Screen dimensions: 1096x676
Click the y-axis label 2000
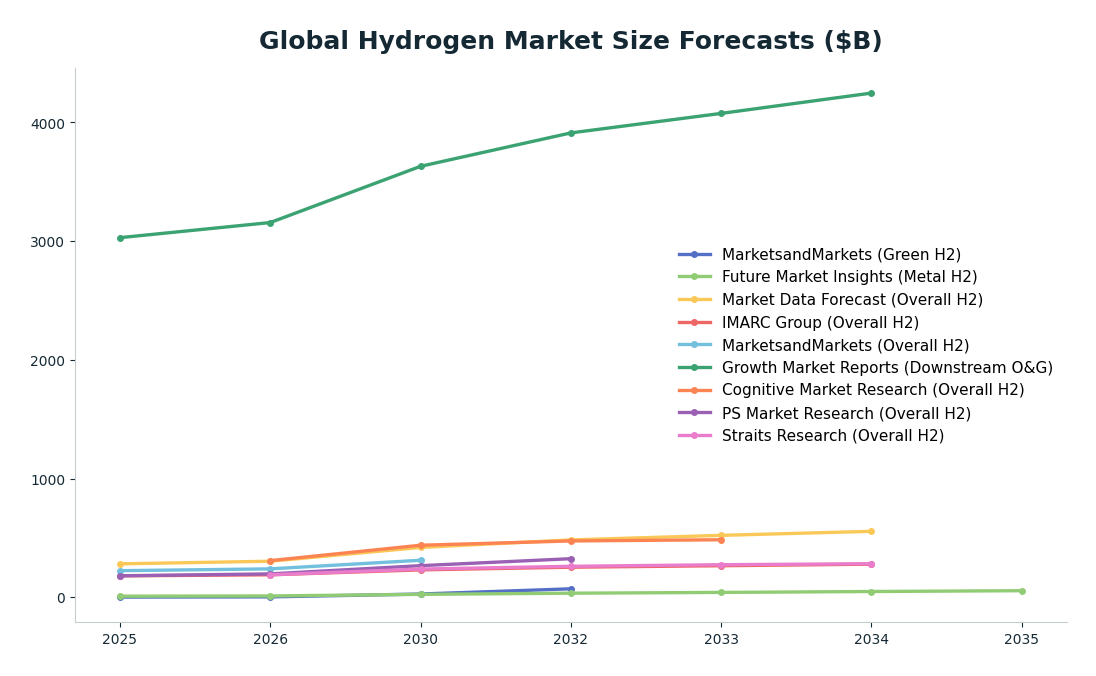point(49,361)
